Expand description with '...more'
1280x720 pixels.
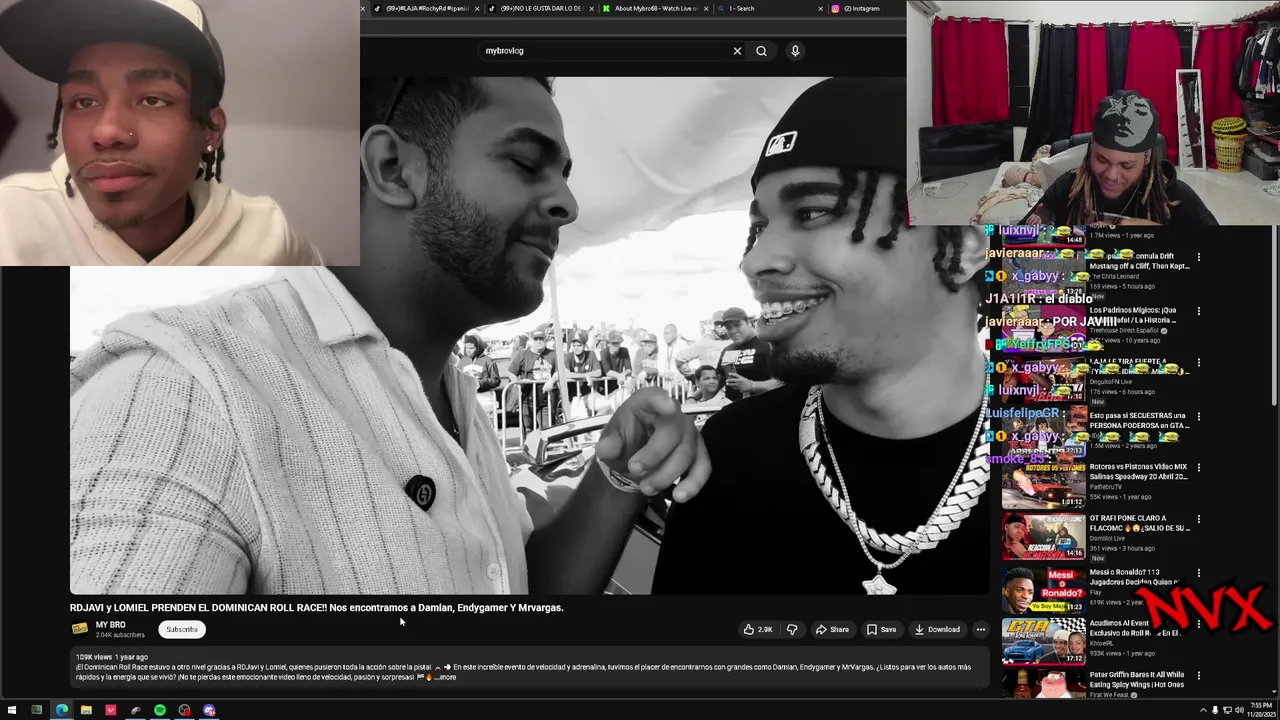click(x=447, y=678)
